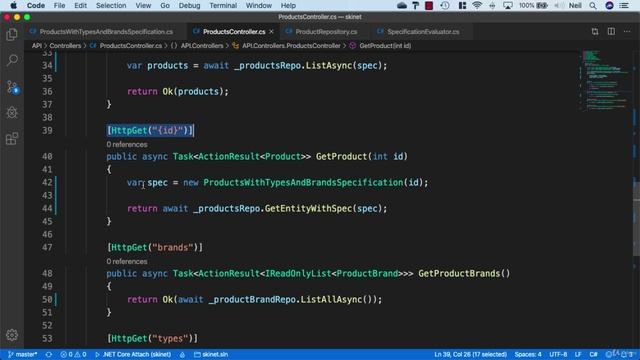The image size is (640, 360).
Task: Click the AirPlay display icon in menu bar
Action: (x=508, y=5)
